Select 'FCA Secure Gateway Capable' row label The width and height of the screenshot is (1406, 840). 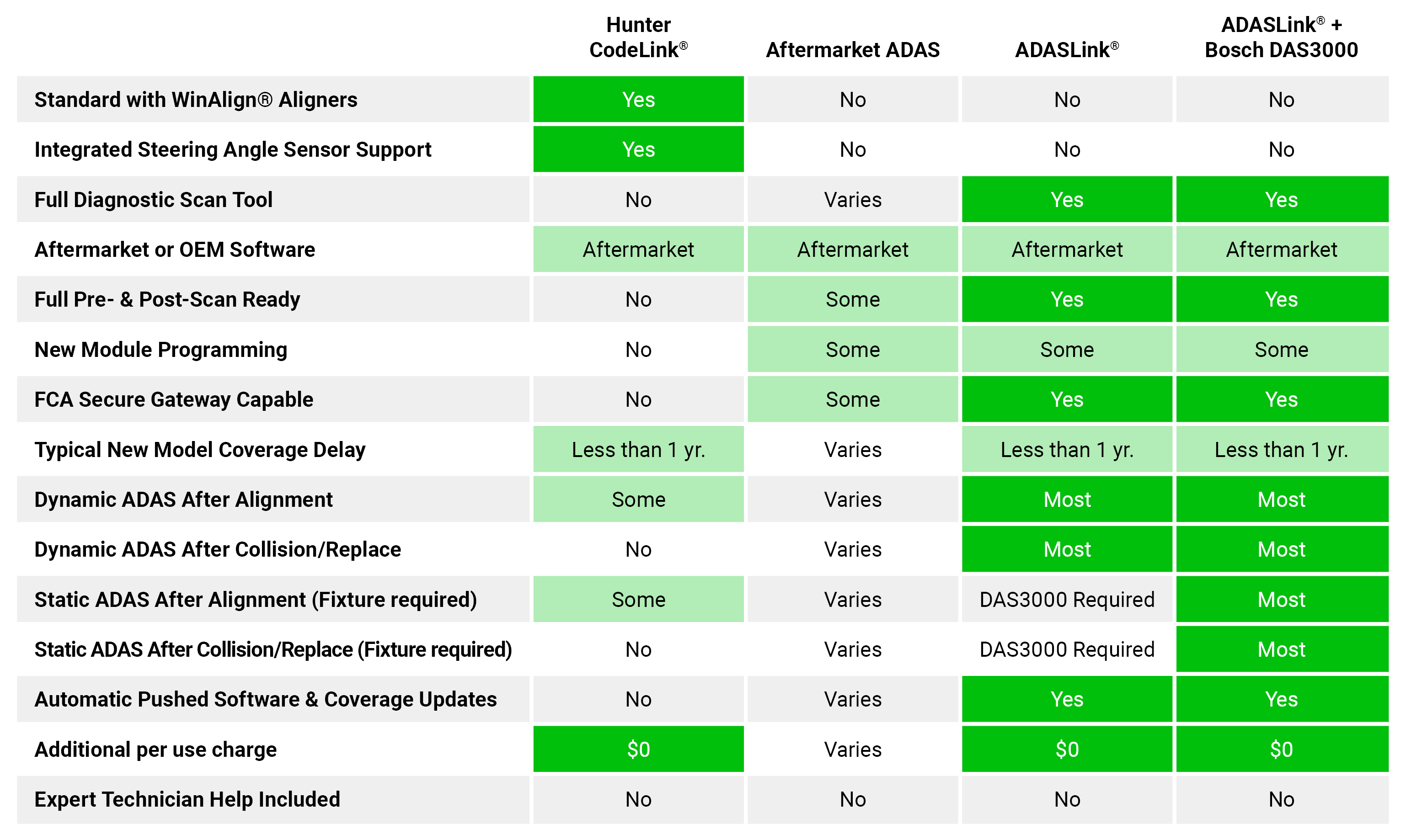pyautogui.click(x=174, y=399)
